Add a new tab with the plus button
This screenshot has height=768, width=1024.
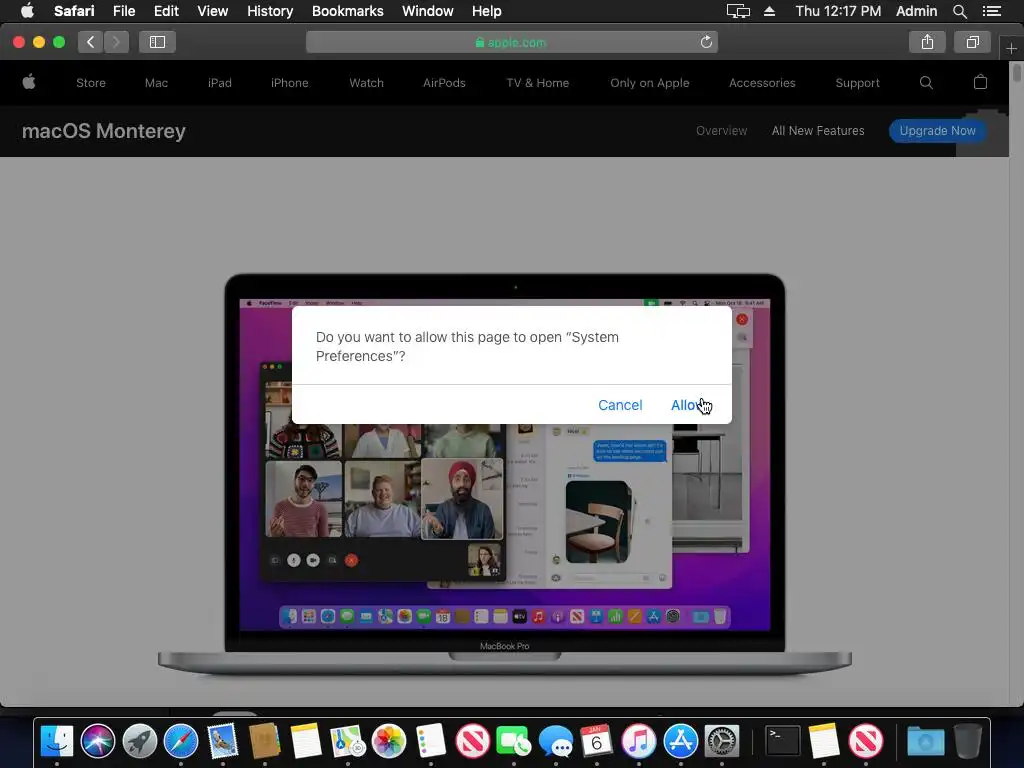pyautogui.click(x=1011, y=48)
